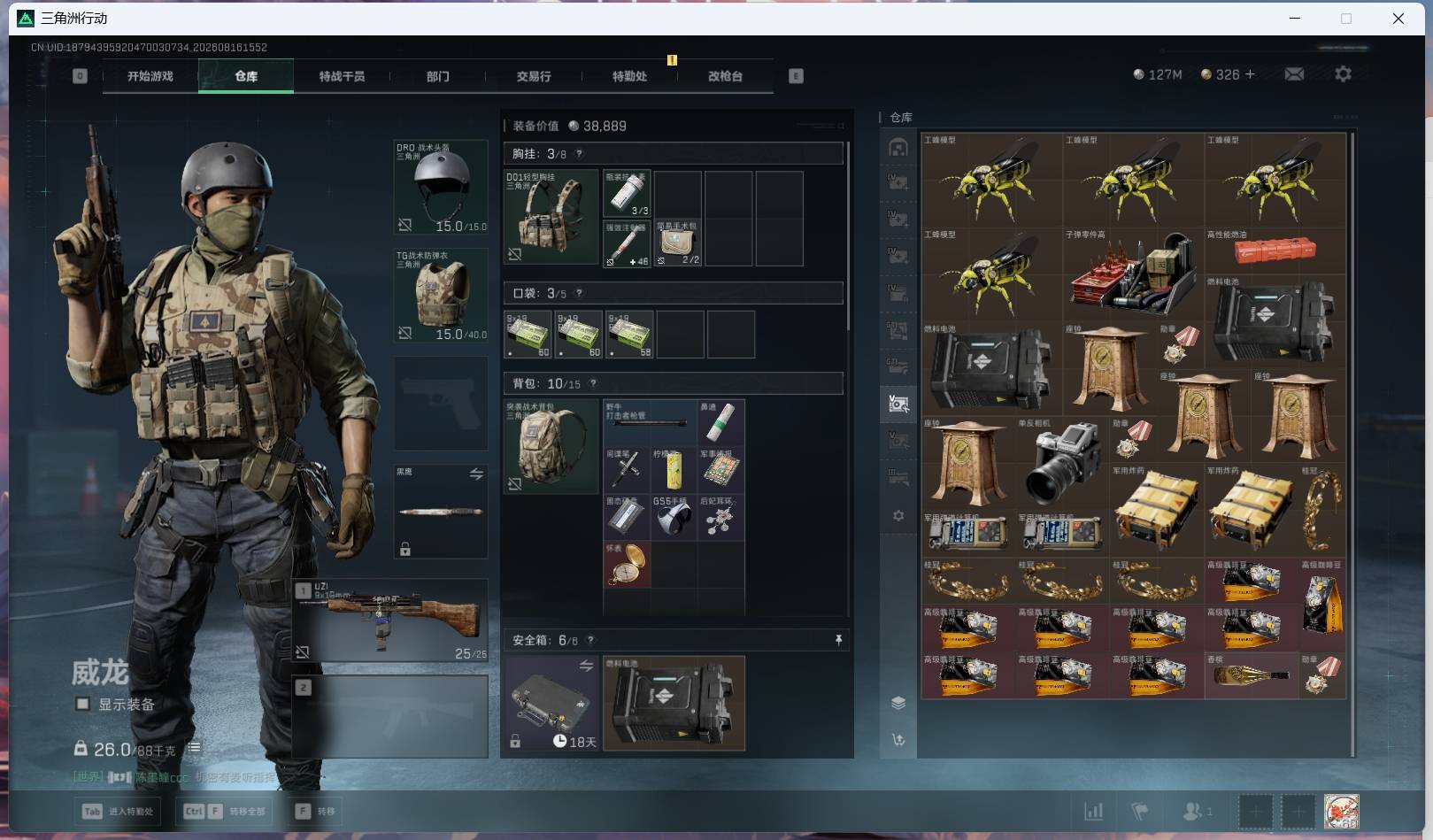The image size is (1433, 840).
Task: Select the 怀表 pocket watch in backpack
Action: pos(627,565)
